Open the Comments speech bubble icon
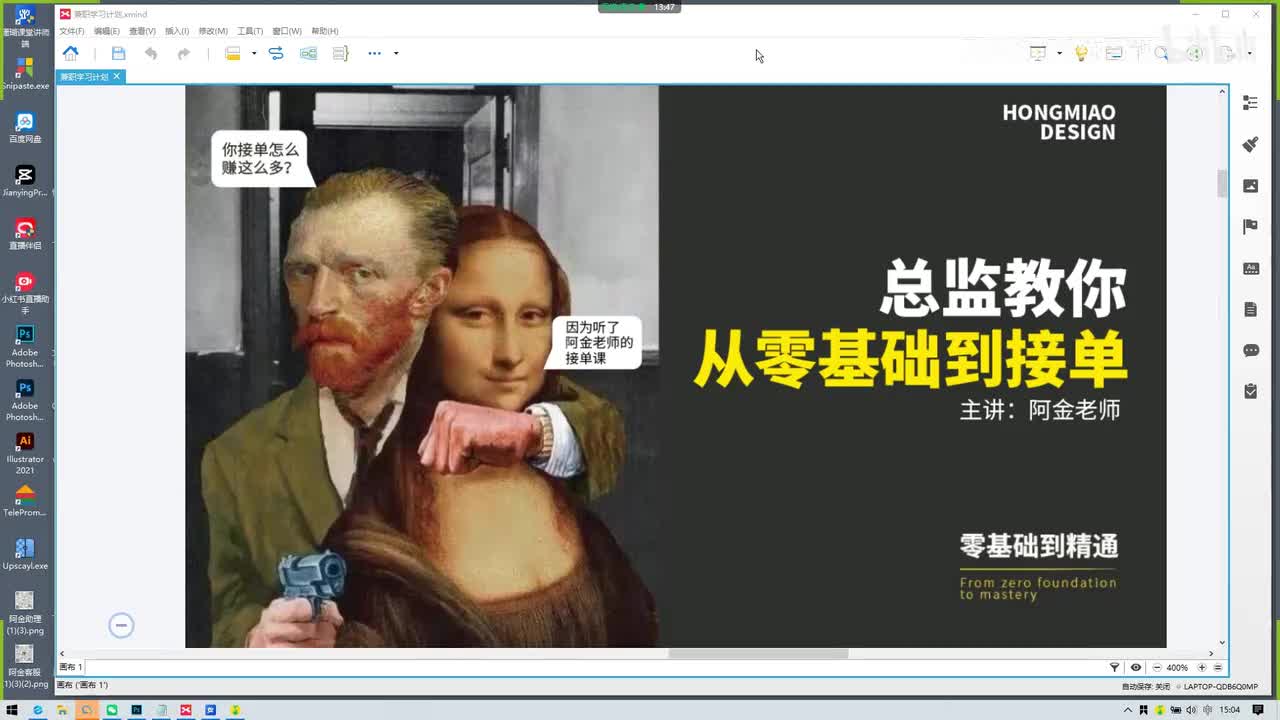The height and width of the screenshot is (720, 1280). click(1250, 350)
